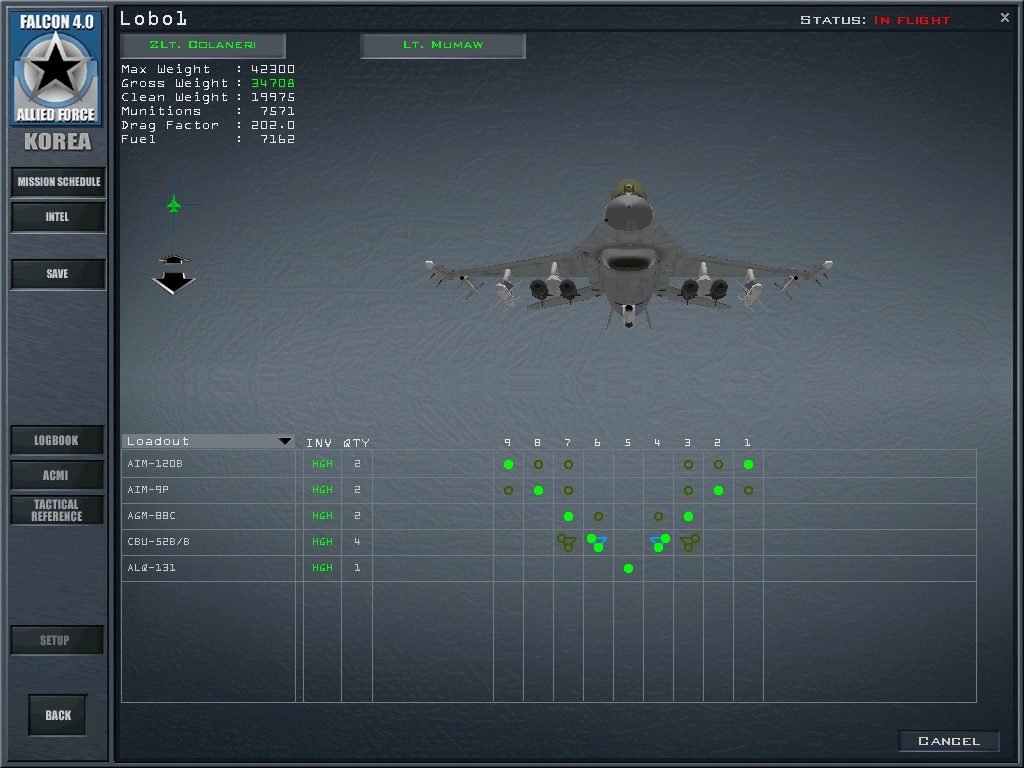Image resolution: width=1024 pixels, height=768 pixels.
Task: Toggle AGM-88C on station 3
Action: pyautogui.click(x=688, y=517)
